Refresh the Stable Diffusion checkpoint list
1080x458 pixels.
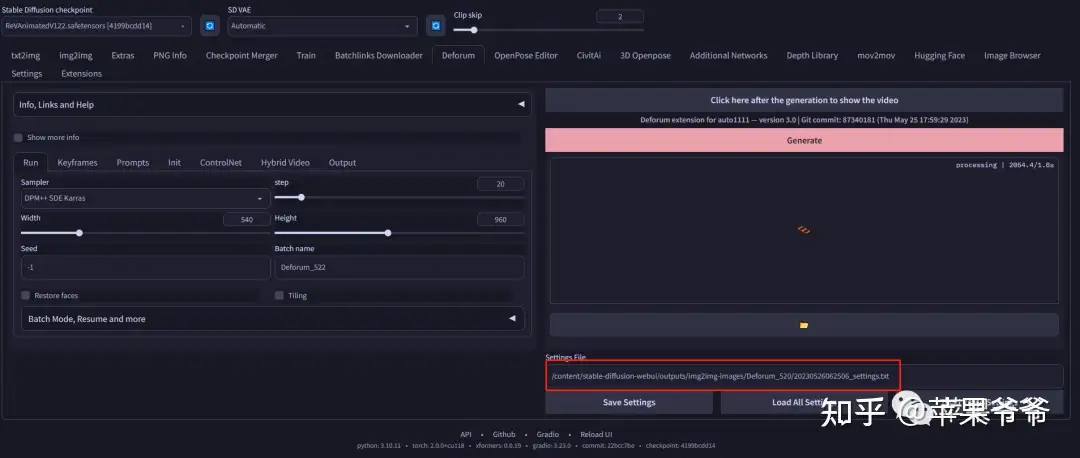pos(209,26)
